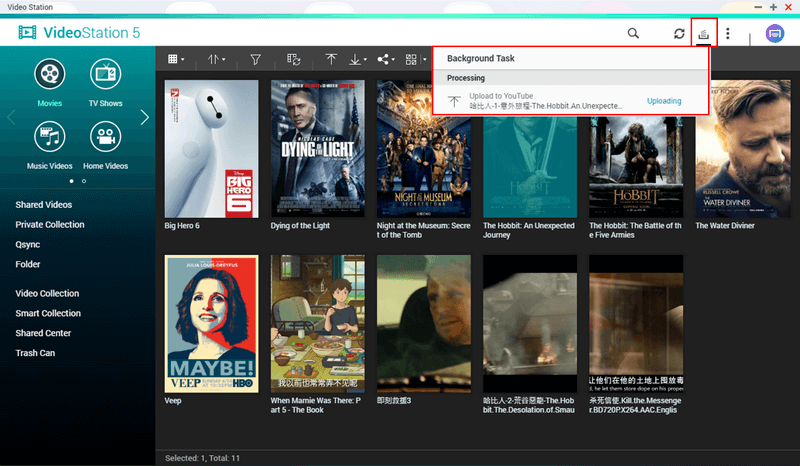
Task: Select the second category page dot
Action: (84, 181)
